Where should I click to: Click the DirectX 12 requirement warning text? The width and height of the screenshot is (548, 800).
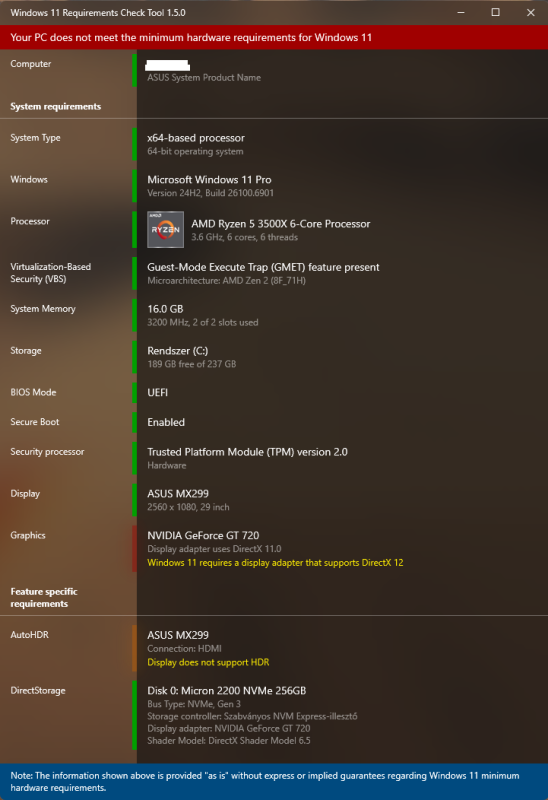(x=275, y=563)
